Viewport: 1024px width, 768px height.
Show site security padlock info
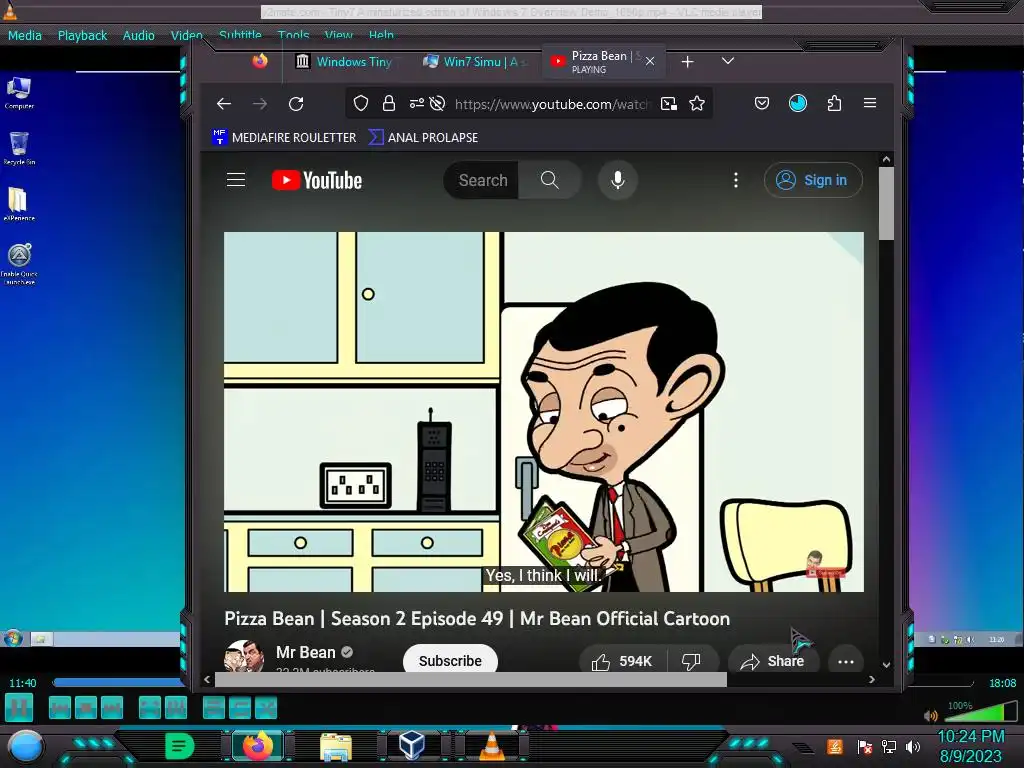(x=389, y=103)
